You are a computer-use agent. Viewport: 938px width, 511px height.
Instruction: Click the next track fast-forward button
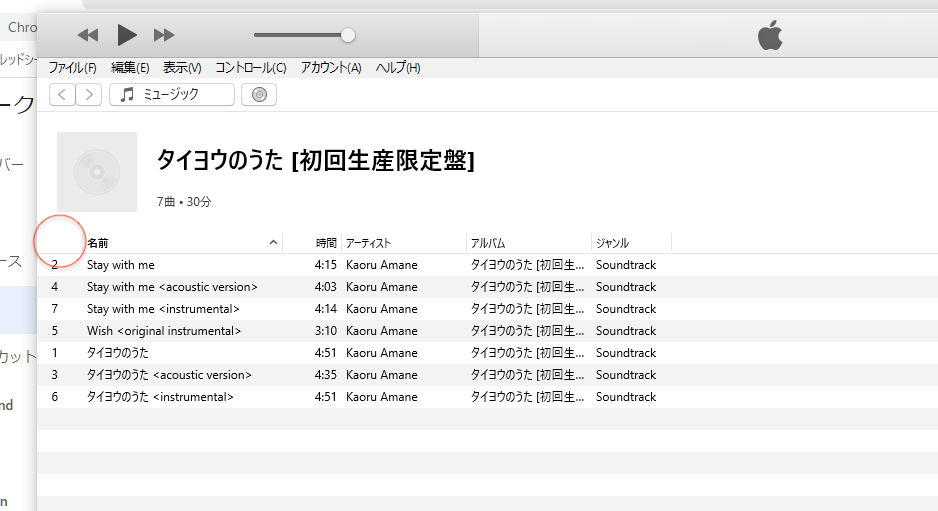click(x=164, y=35)
